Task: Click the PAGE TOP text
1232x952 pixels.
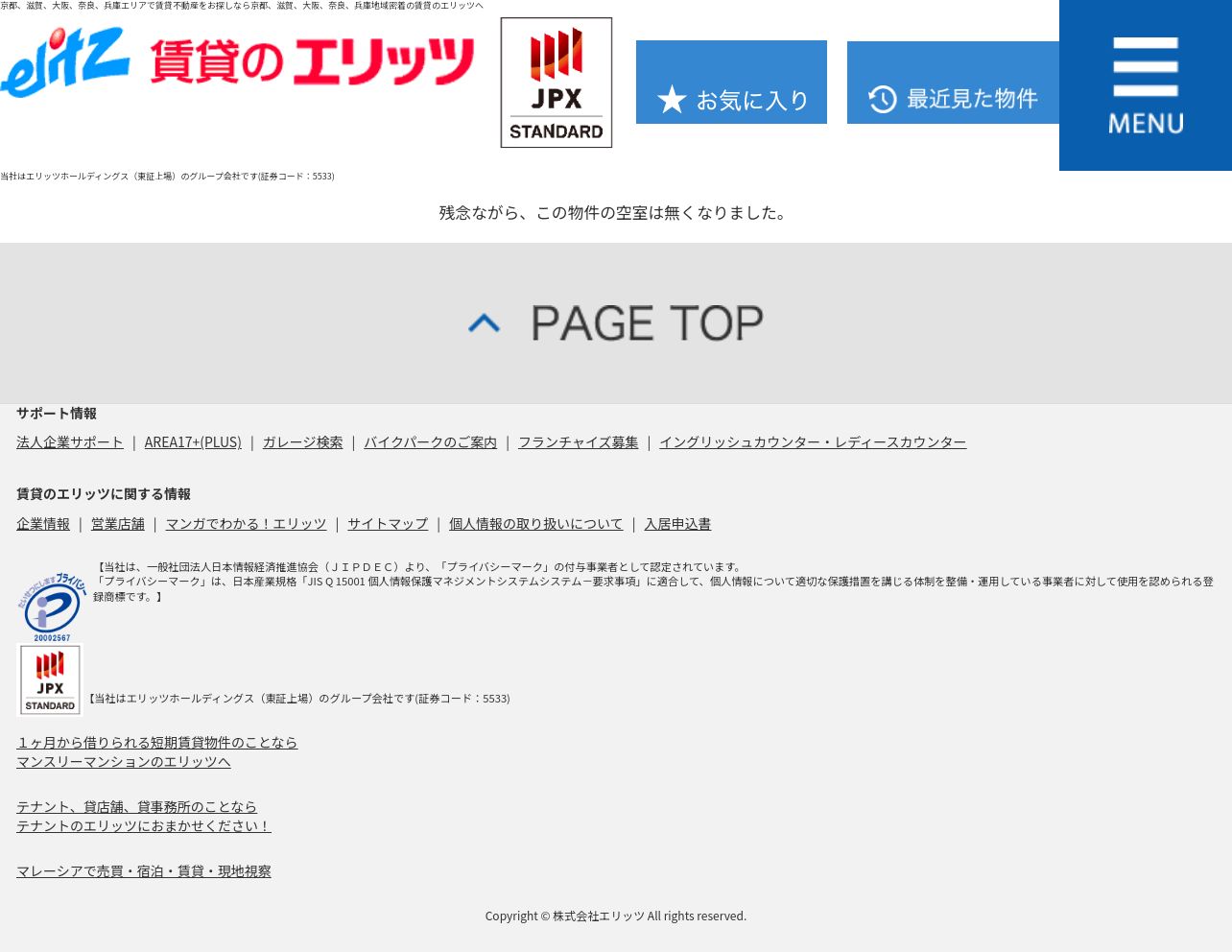Action: 647,323
